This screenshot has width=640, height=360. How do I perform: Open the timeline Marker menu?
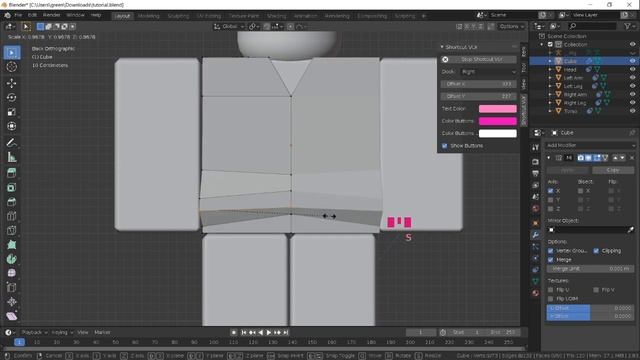coord(102,332)
